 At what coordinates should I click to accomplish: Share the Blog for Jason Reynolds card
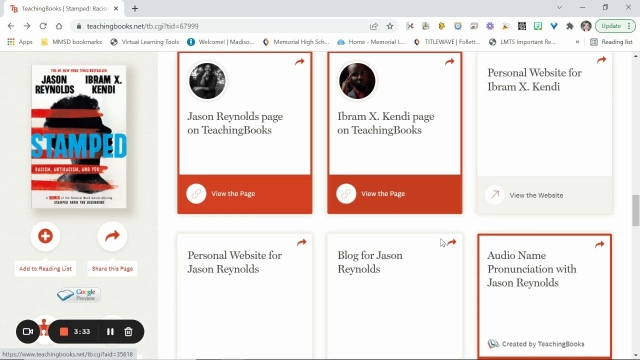point(451,242)
